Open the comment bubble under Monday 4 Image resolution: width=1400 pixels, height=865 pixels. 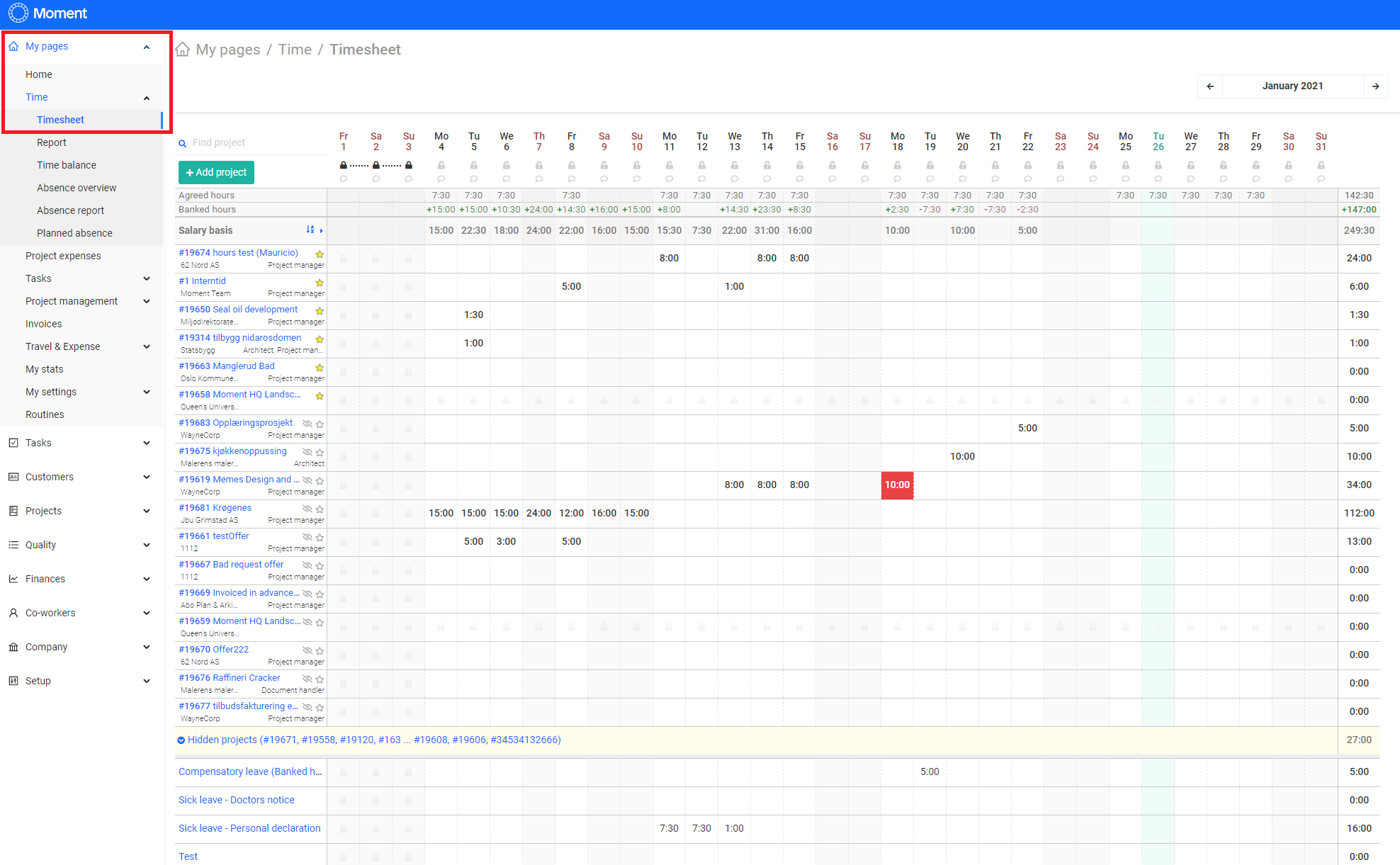click(441, 179)
